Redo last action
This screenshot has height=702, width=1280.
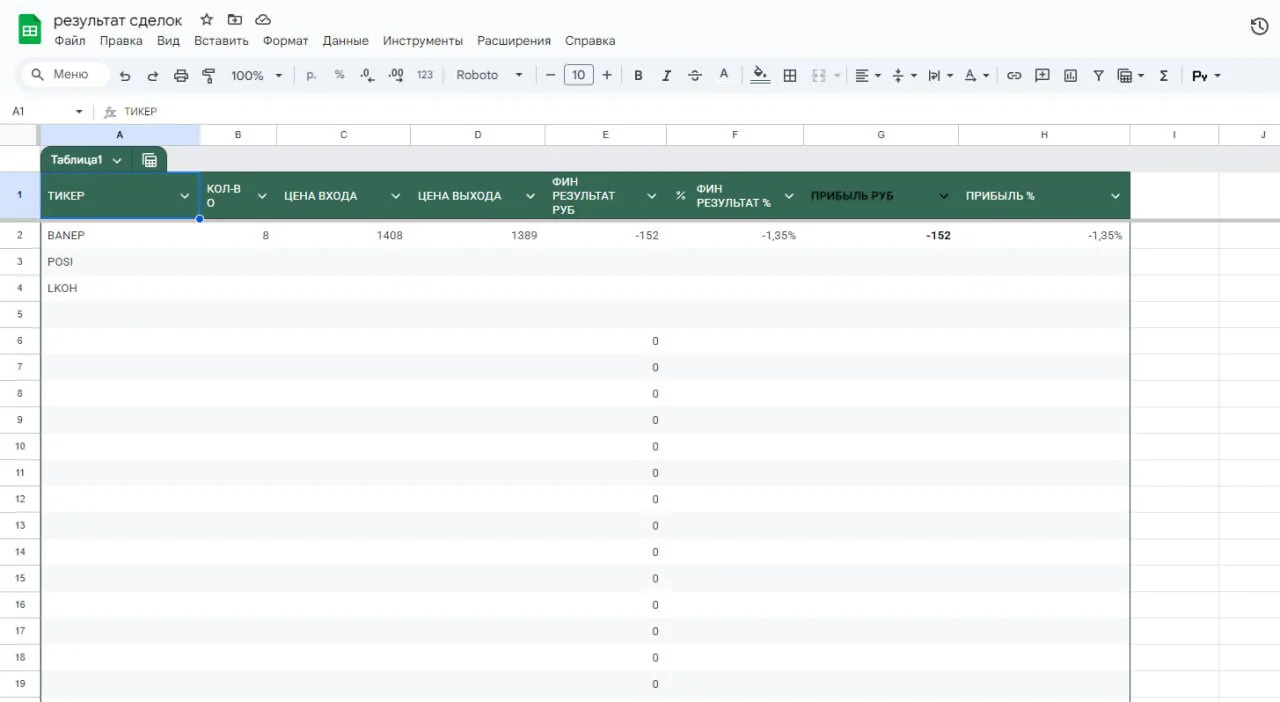pyautogui.click(x=153, y=75)
